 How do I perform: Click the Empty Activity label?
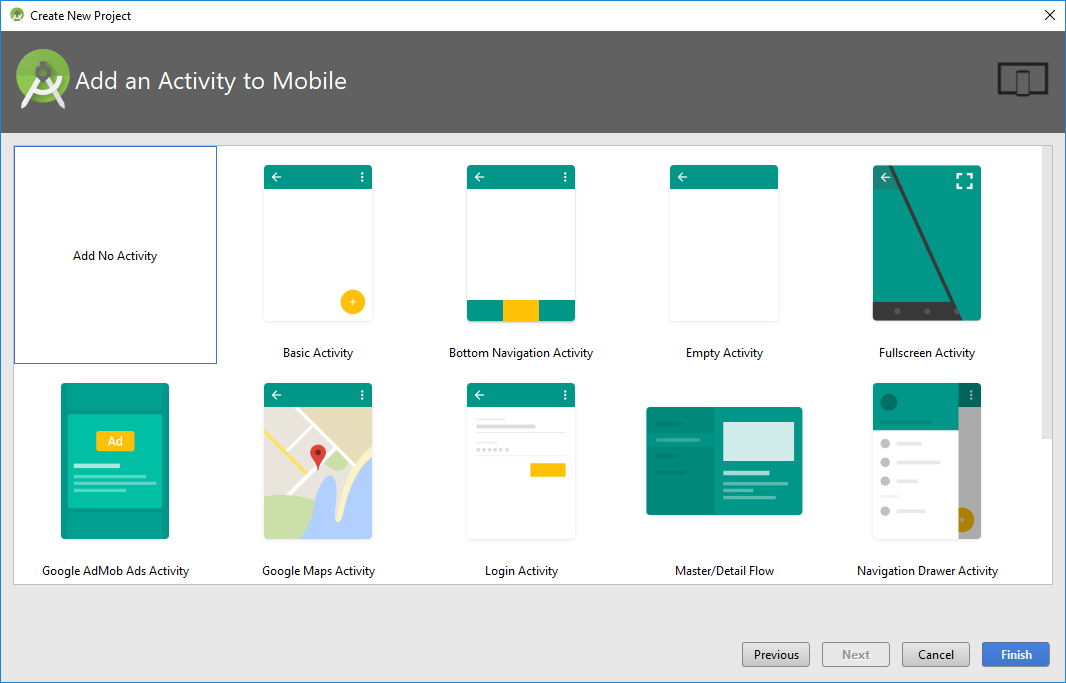724,353
